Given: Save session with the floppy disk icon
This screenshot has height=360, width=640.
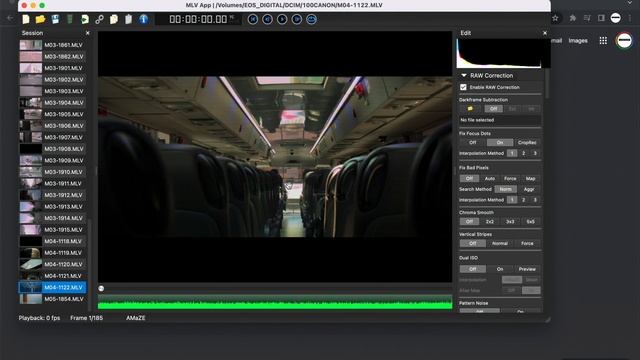Looking at the screenshot, I should point(55,19).
